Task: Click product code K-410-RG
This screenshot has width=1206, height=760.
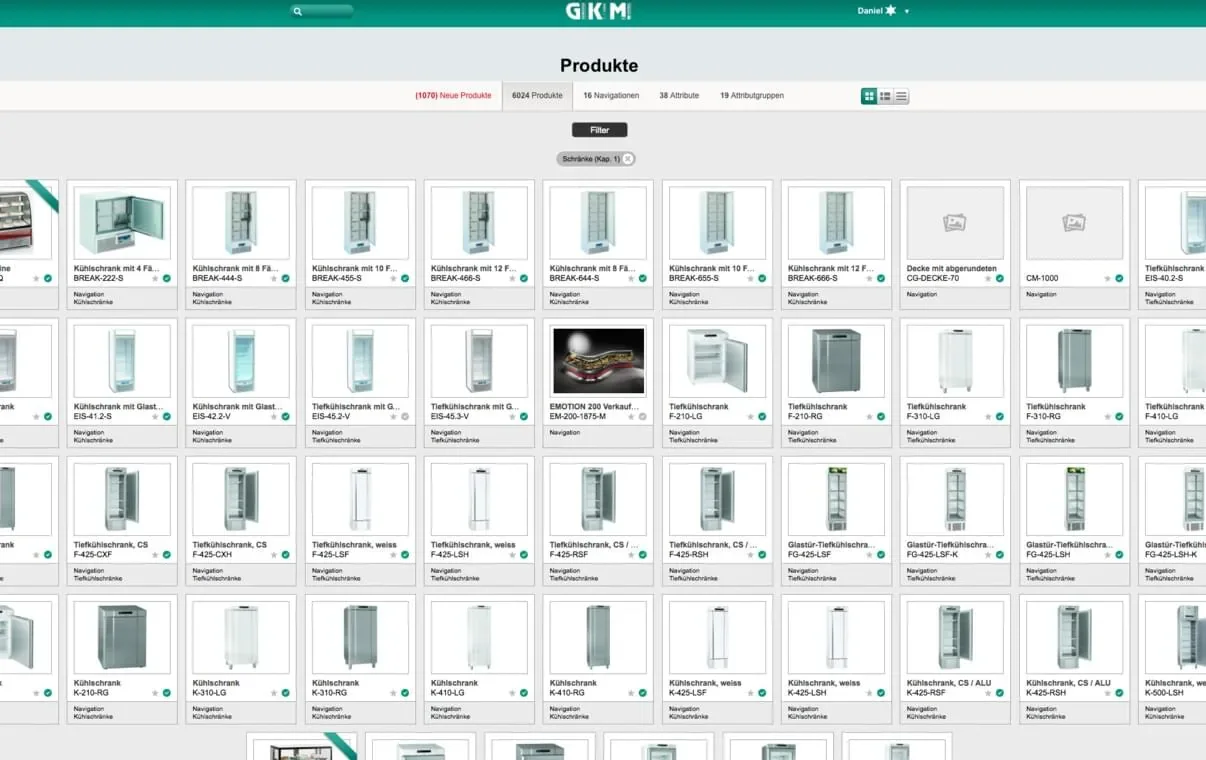Action: [567, 692]
